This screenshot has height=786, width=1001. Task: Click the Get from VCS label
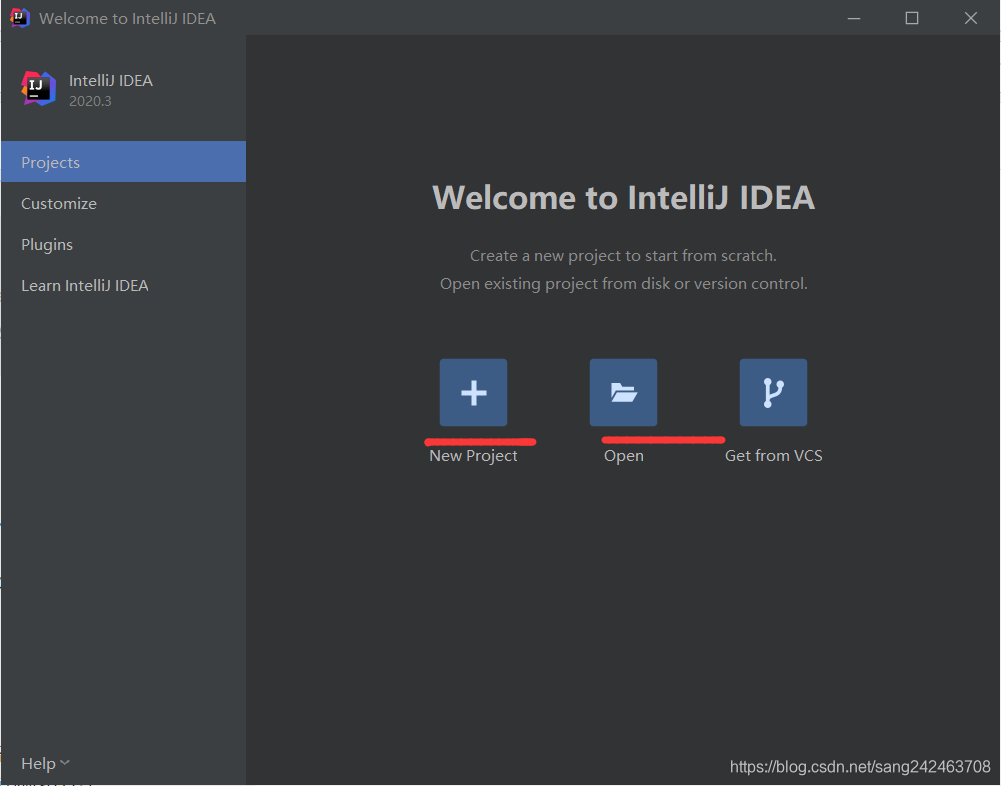[773, 456]
